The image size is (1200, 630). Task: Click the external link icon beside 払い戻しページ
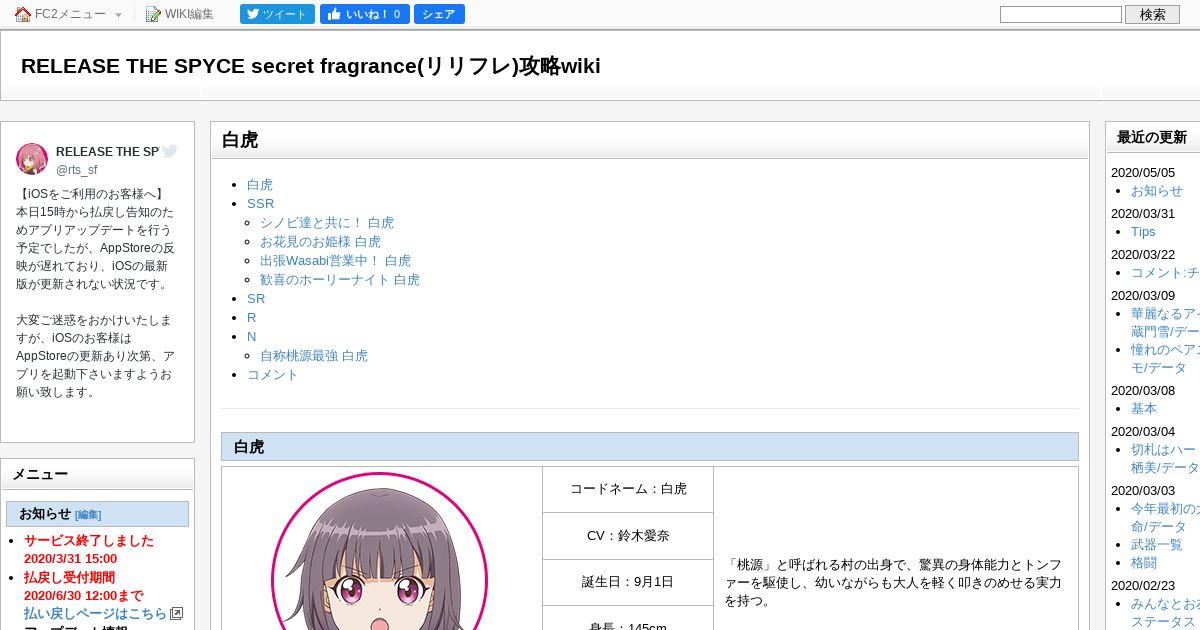(177, 614)
